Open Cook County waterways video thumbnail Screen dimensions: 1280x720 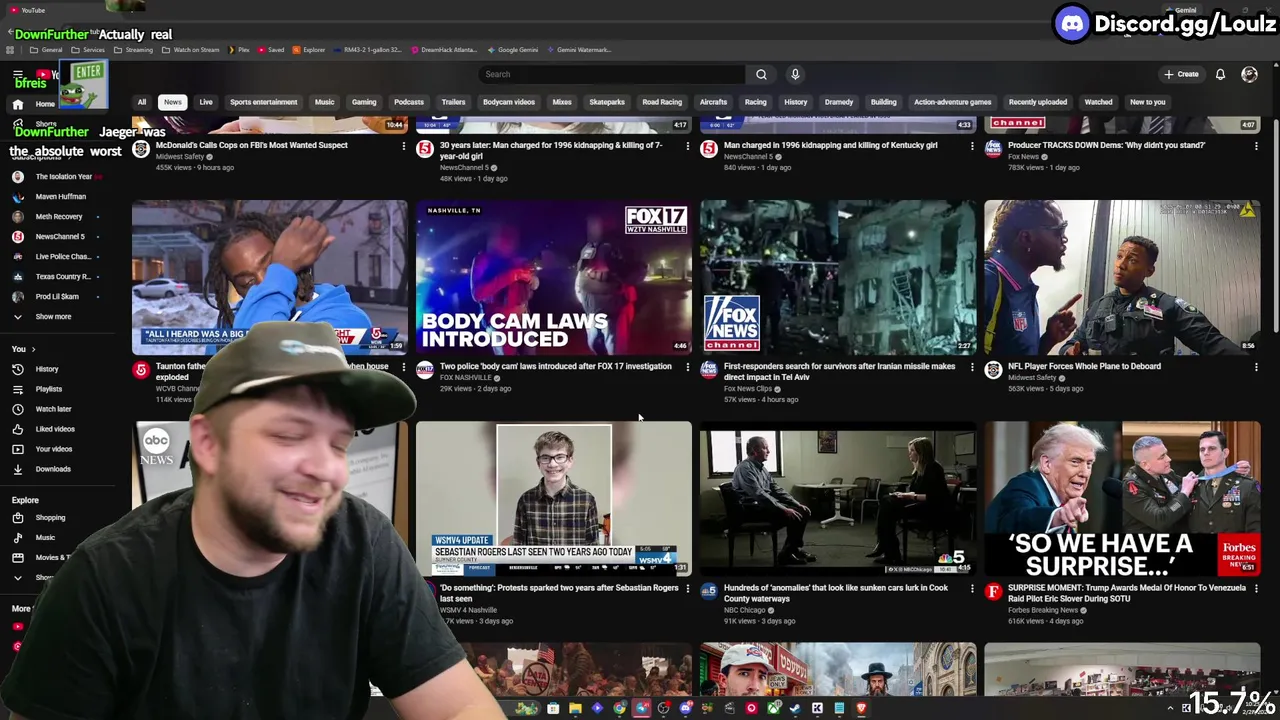pos(838,499)
